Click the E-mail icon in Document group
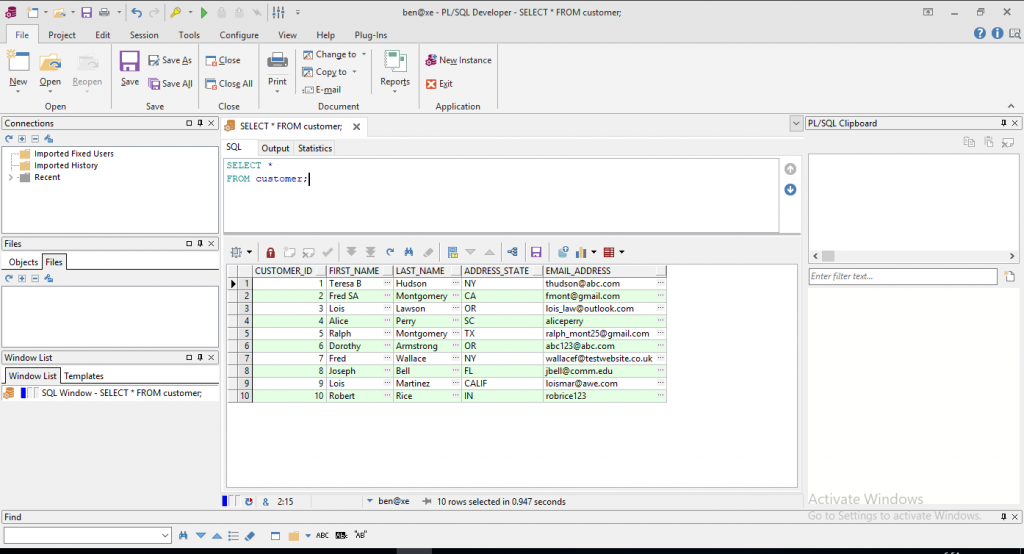 click(x=308, y=90)
